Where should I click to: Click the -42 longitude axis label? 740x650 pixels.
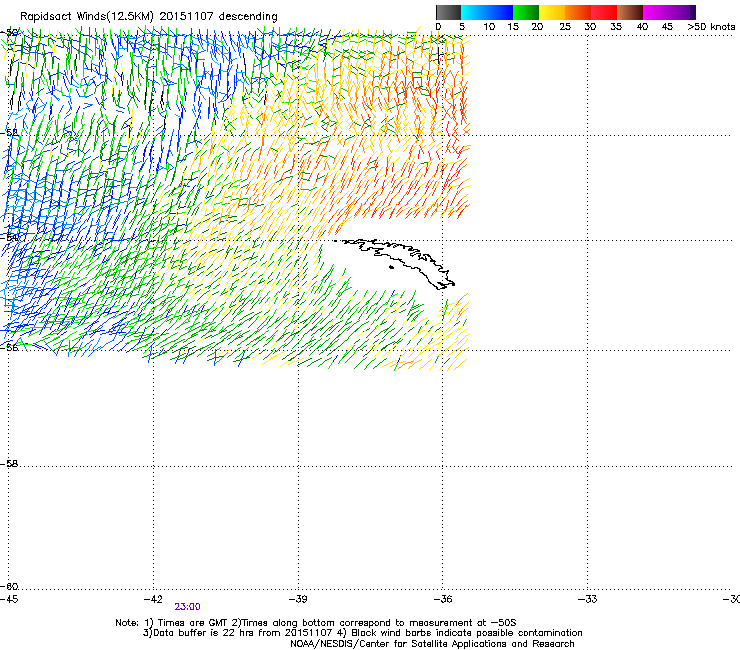[x=153, y=599]
